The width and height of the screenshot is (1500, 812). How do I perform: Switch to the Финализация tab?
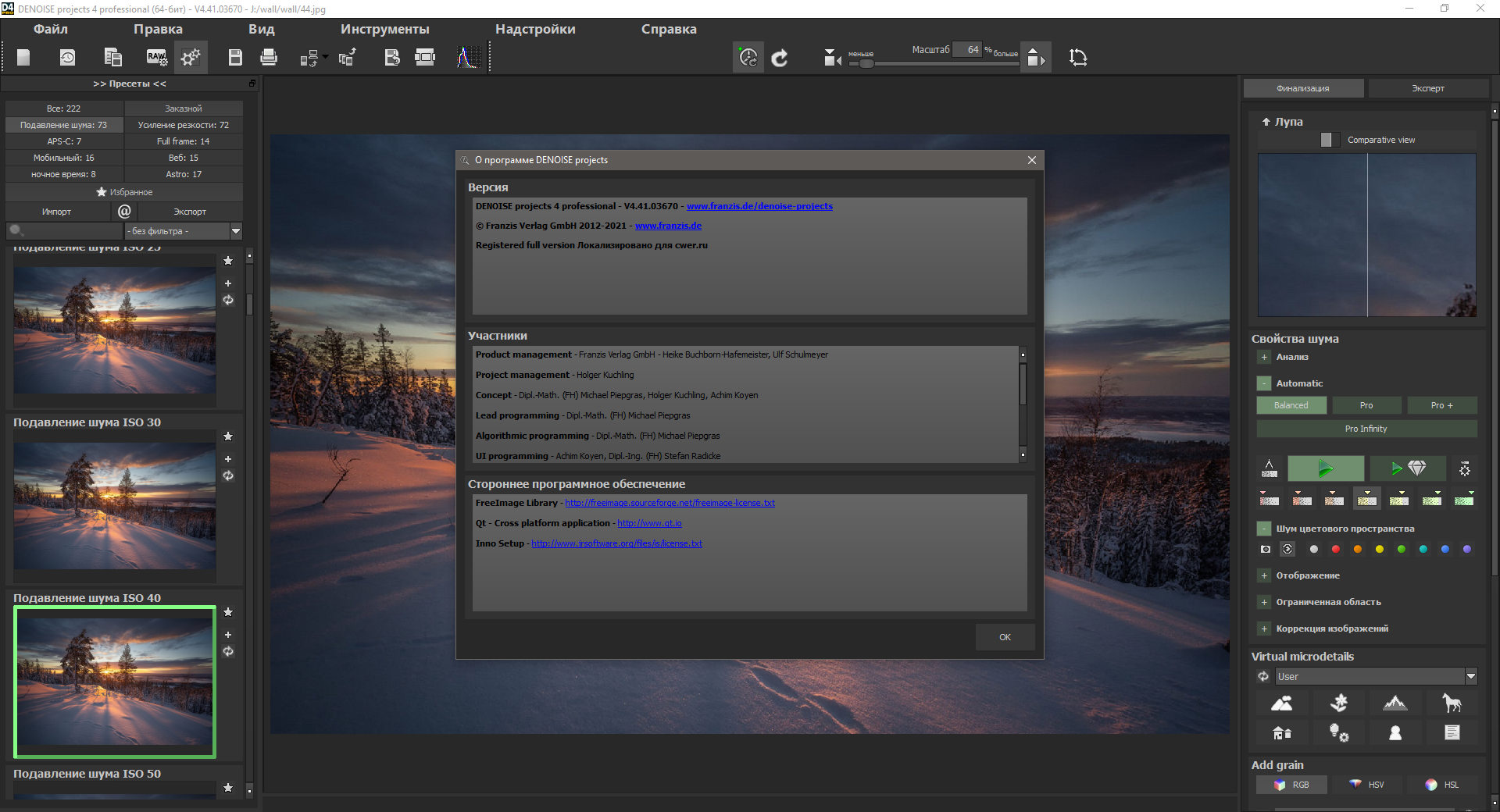pos(1303,88)
